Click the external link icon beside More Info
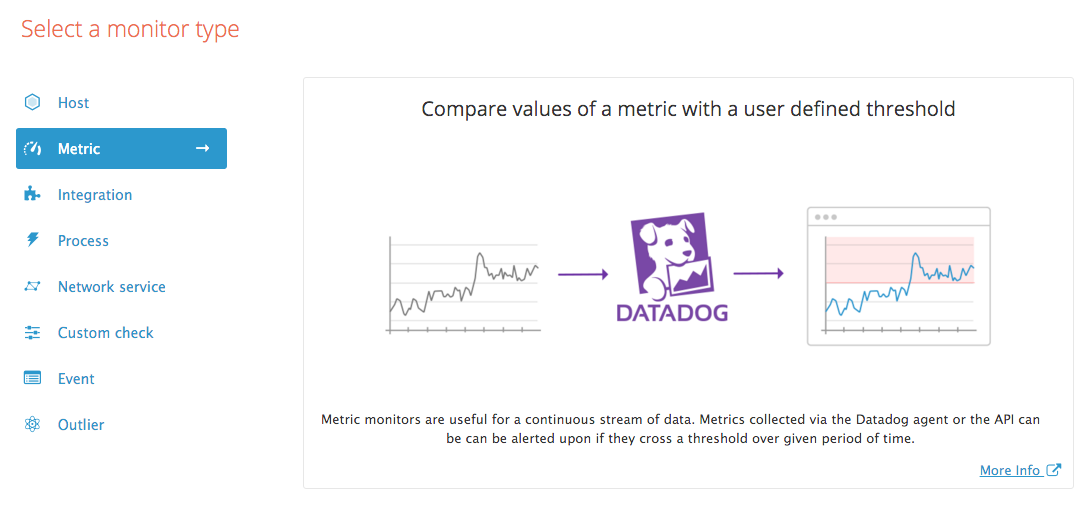The height and width of the screenshot is (505, 1089). pos(1054,470)
